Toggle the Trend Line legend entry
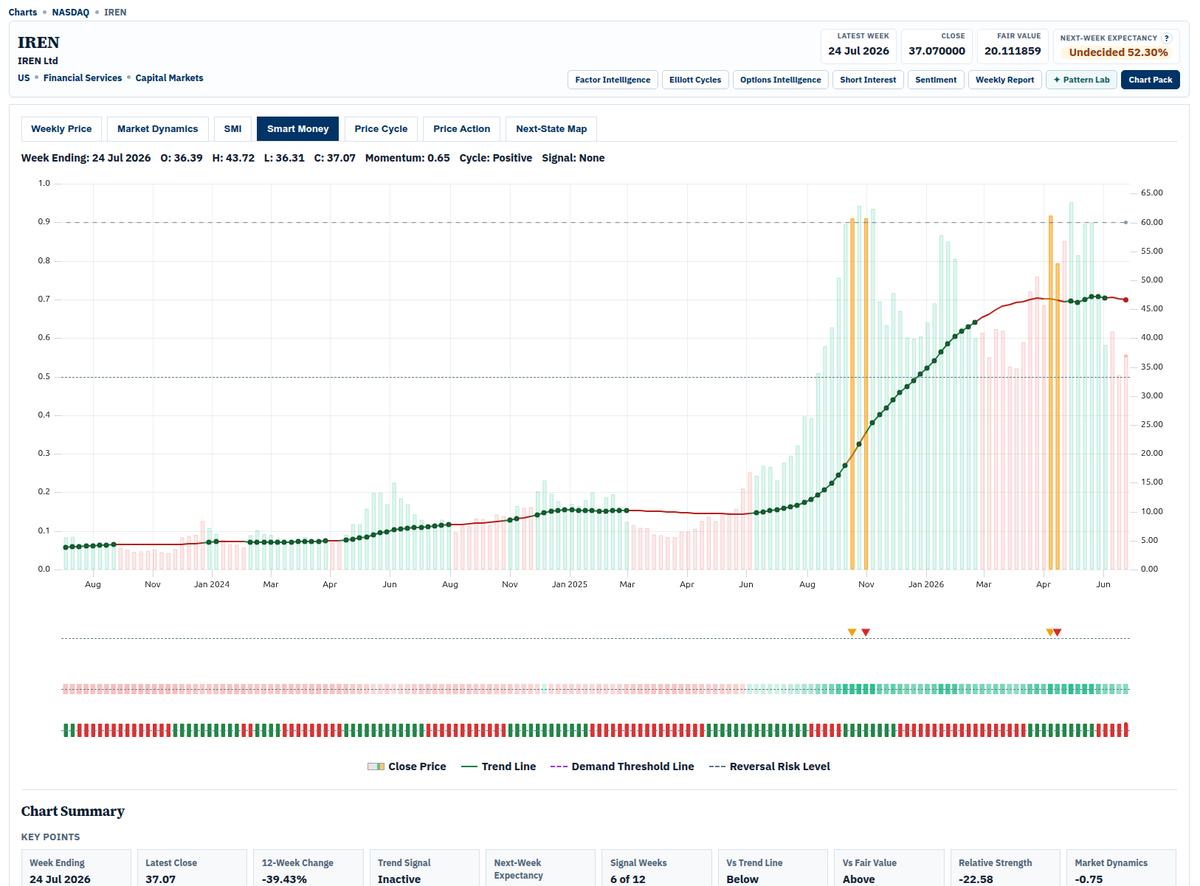The height and width of the screenshot is (886, 1200). click(498, 767)
